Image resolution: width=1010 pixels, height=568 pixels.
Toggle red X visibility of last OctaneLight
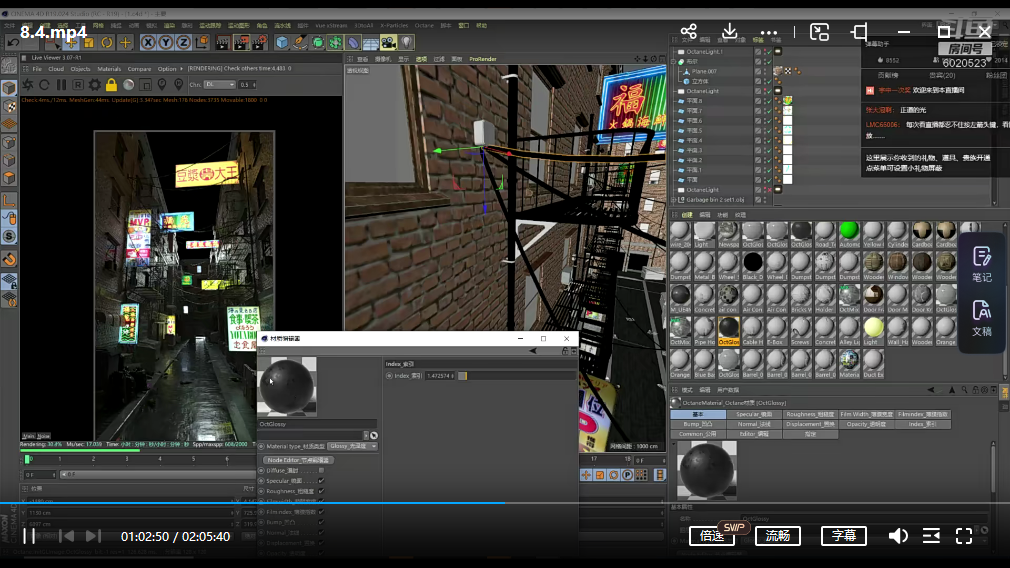(x=768, y=190)
